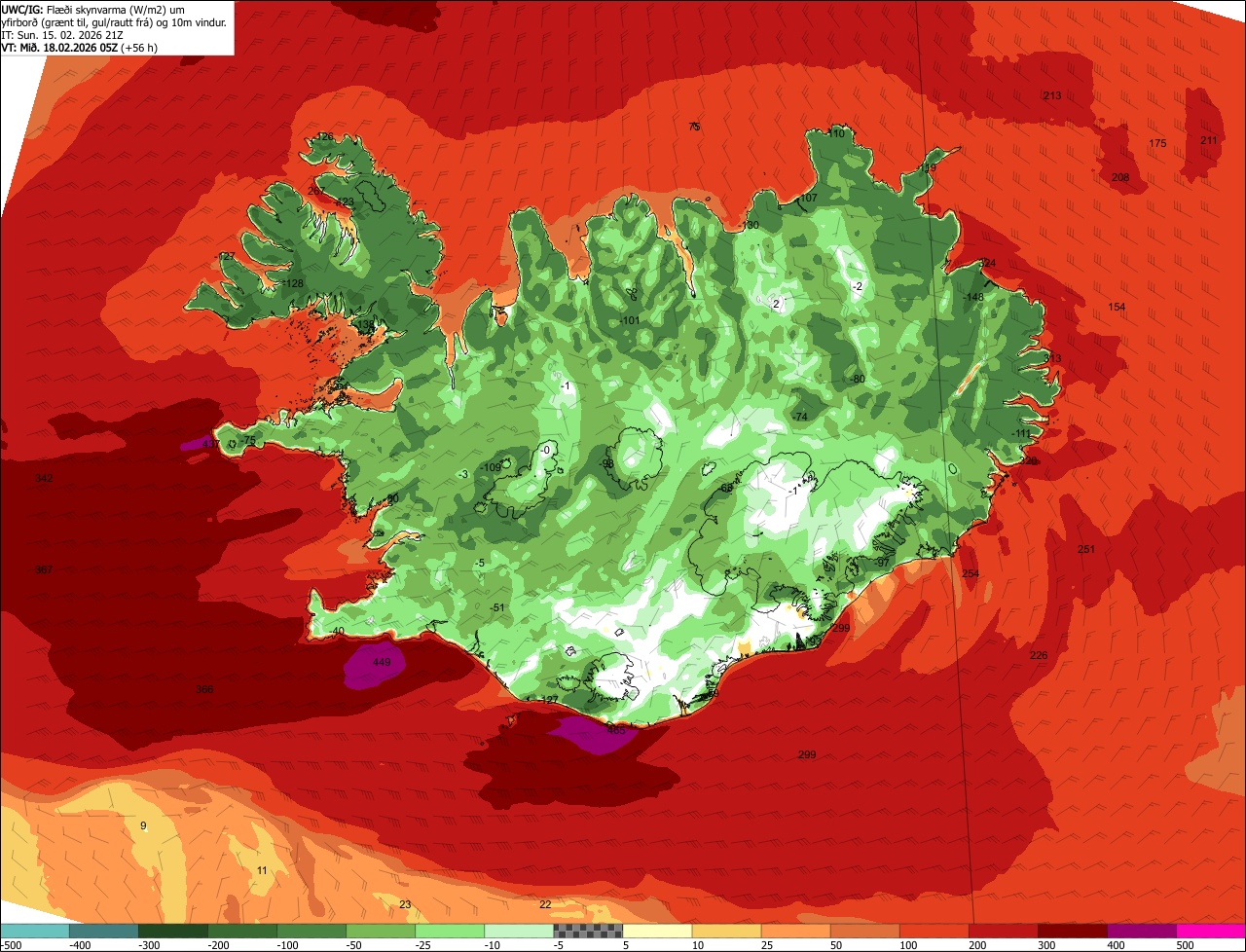Click the map value -111 in the Eastfjords
The width and height of the screenshot is (1246, 952).
tap(1020, 433)
